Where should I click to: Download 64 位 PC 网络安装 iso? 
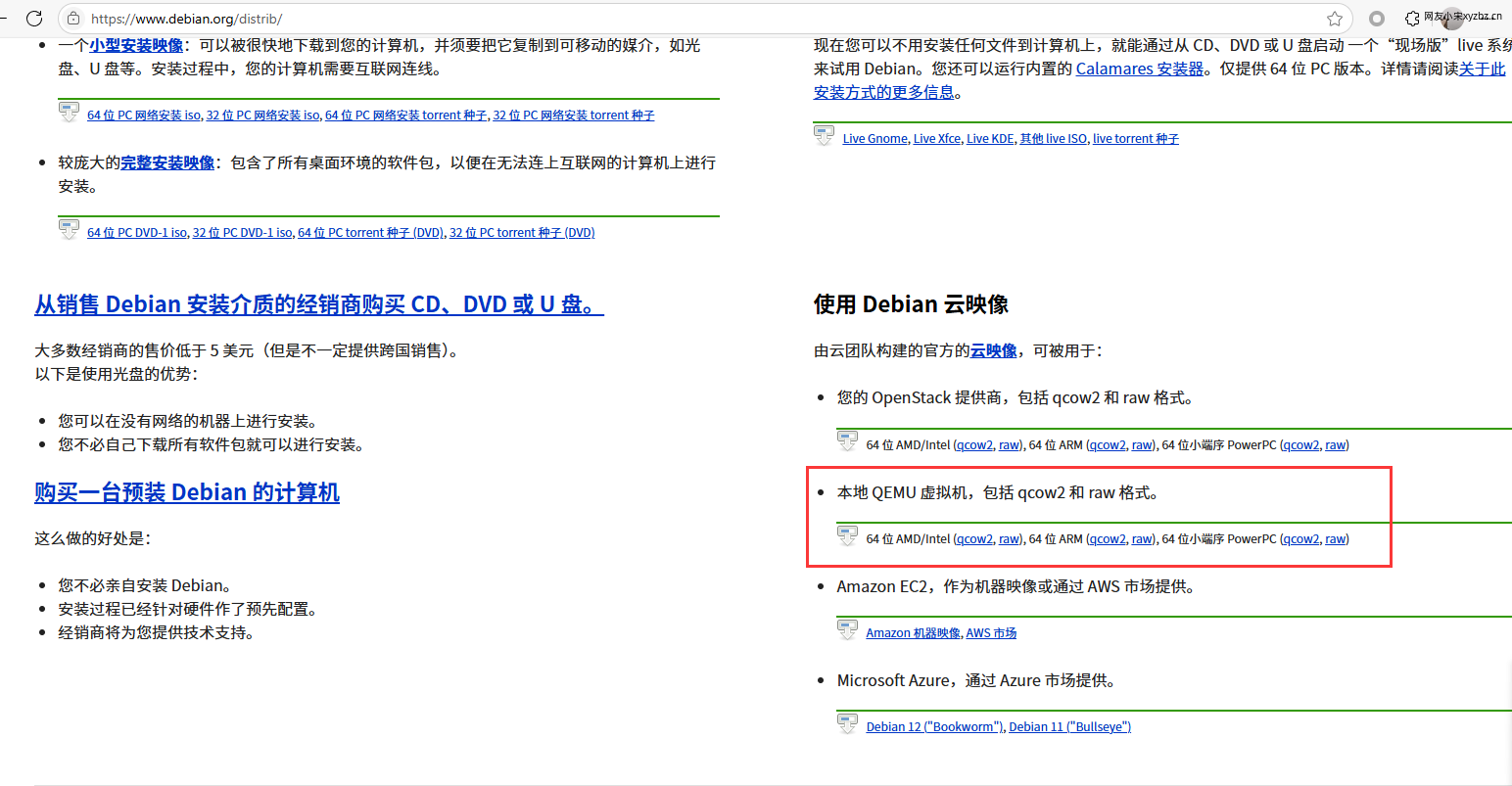(x=144, y=116)
